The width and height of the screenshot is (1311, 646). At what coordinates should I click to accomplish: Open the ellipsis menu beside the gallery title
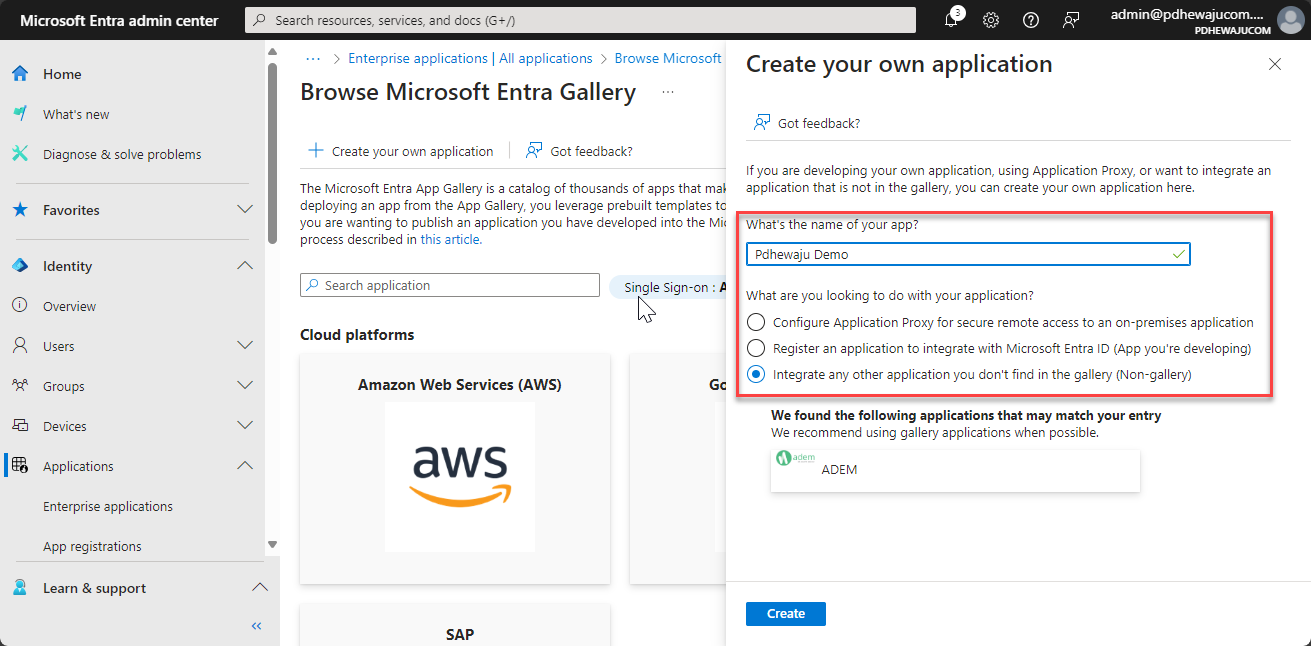668,92
